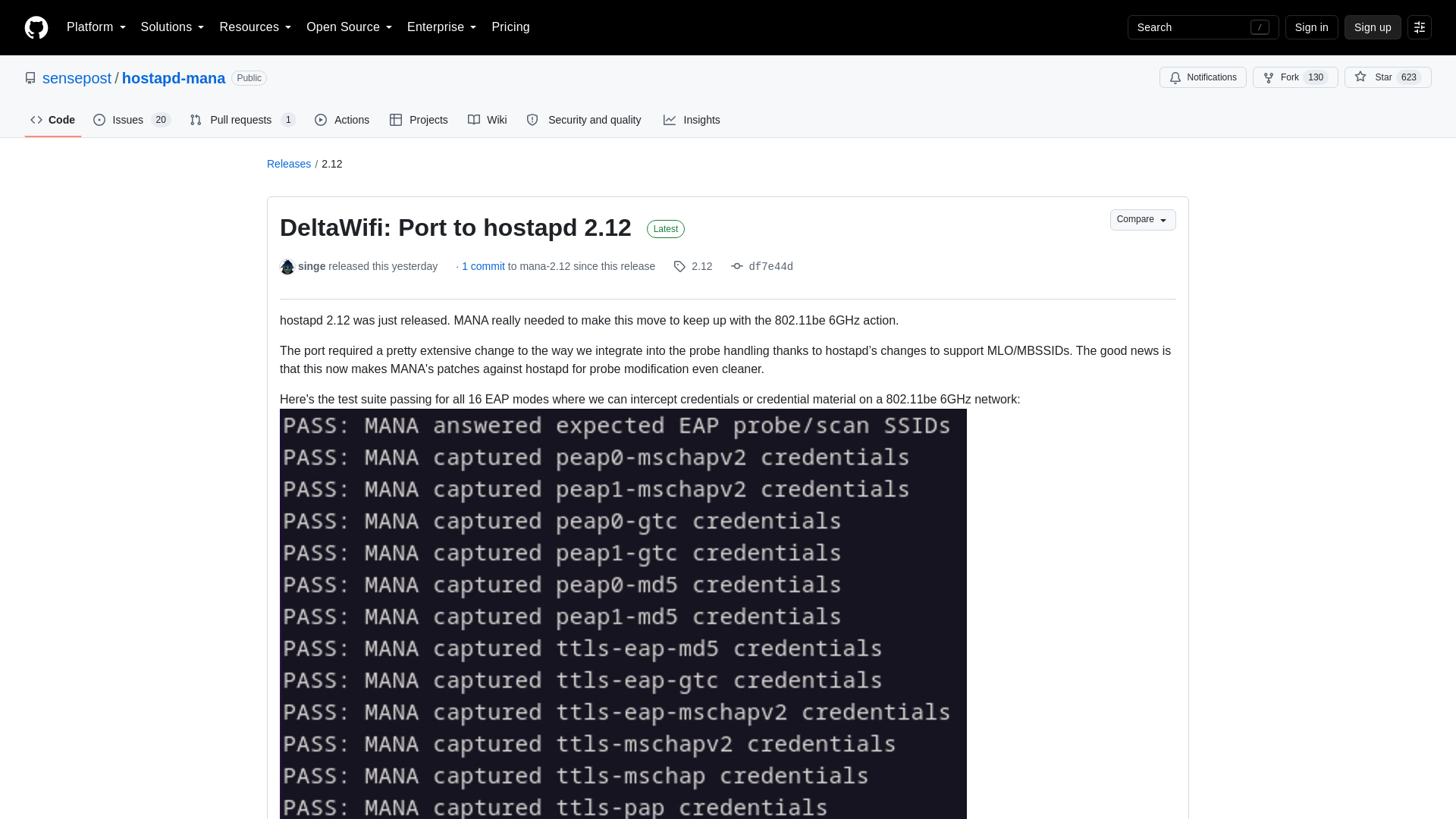This screenshot has height=819, width=1456.
Task: Click the Security shield icon
Action: click(532, 120)
